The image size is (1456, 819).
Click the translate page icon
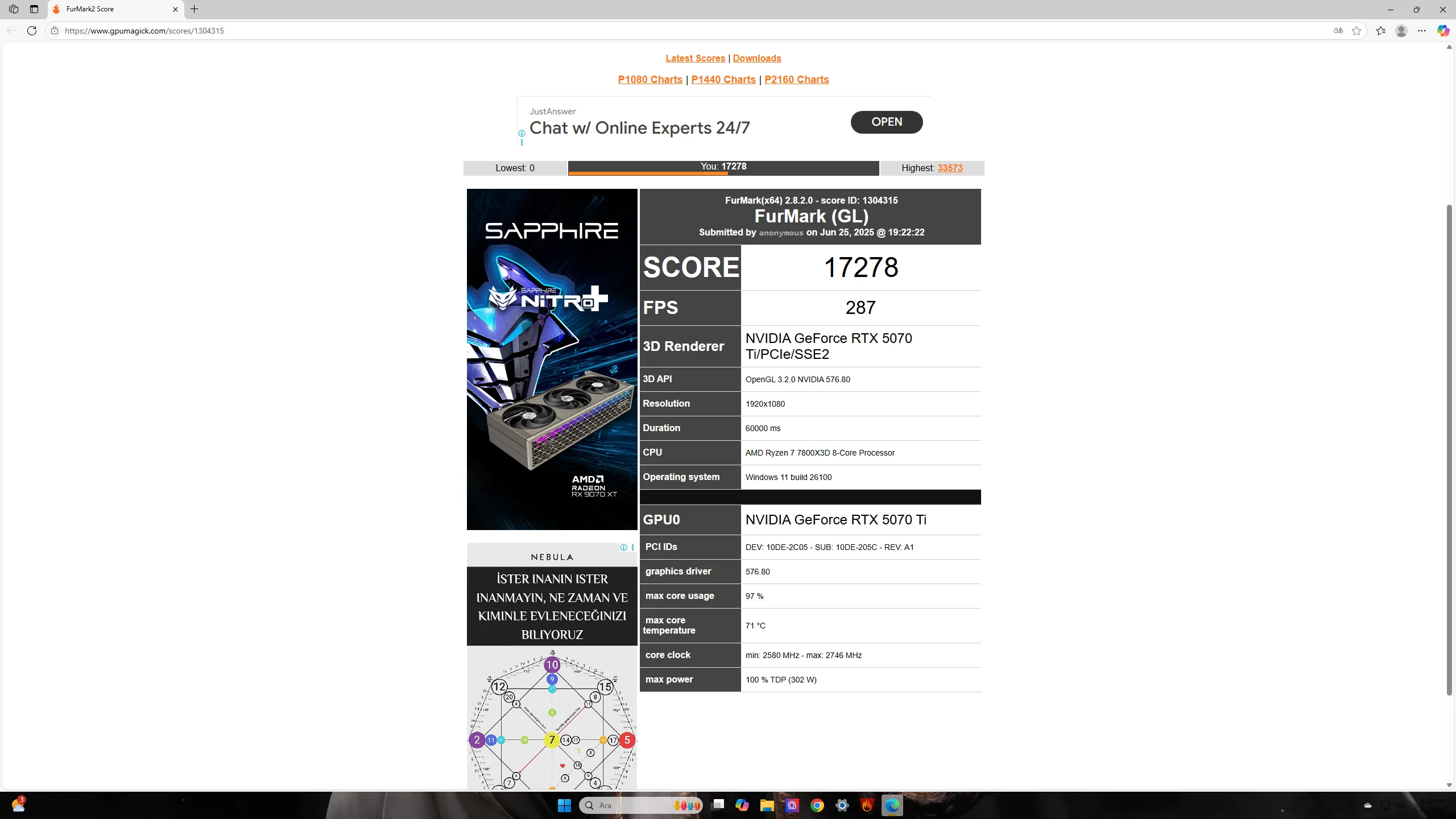1338,31
